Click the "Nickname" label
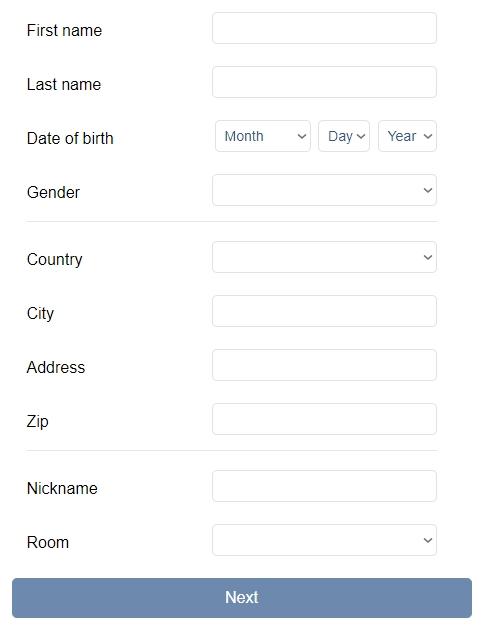 pos(62,489)
